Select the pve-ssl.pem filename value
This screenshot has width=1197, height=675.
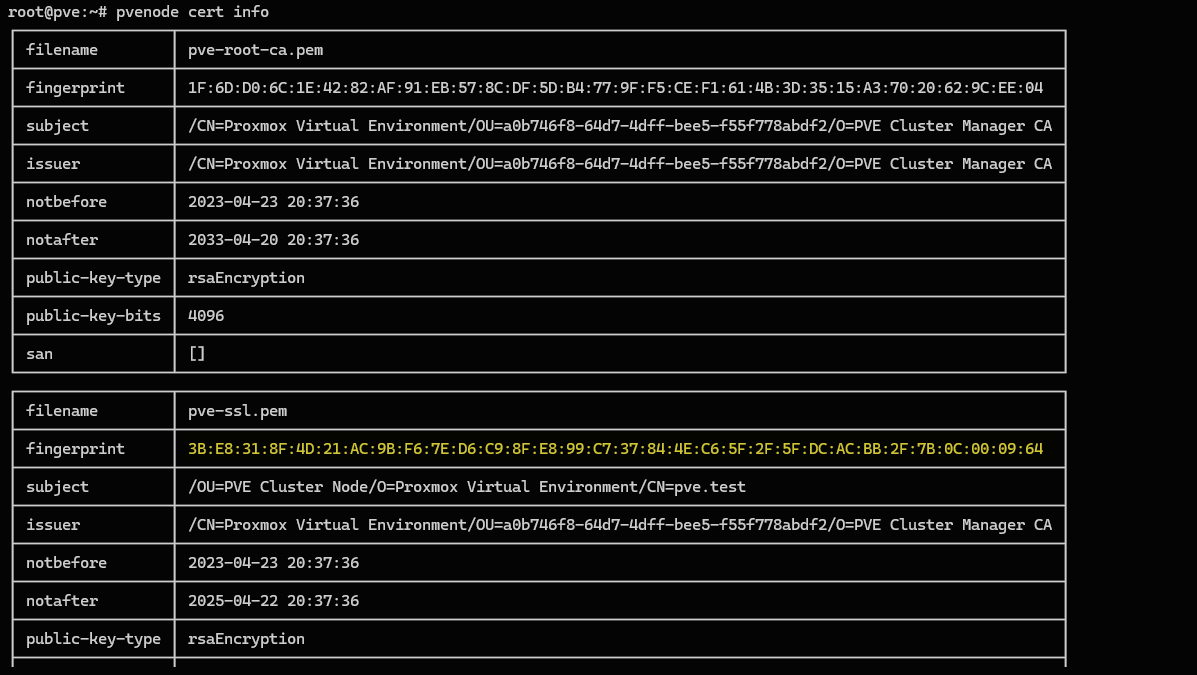[x=237, y=411]
